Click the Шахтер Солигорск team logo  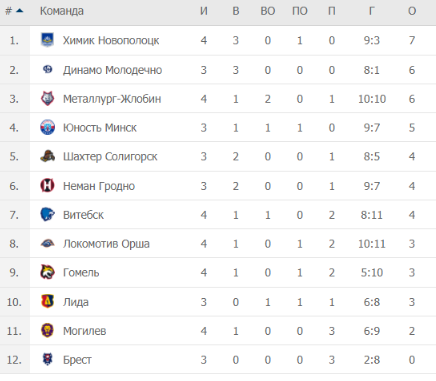pyautogui.click(x=48, y=156)
